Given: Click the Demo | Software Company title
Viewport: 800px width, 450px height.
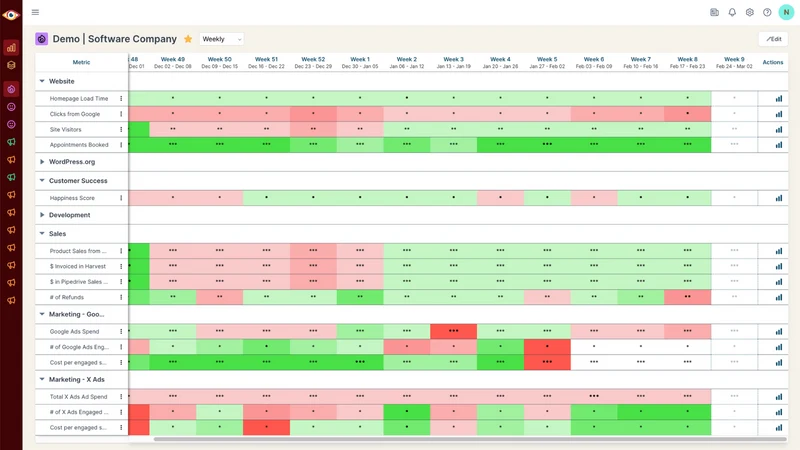Looking at the screenshot, I should (x=115, y=39).
